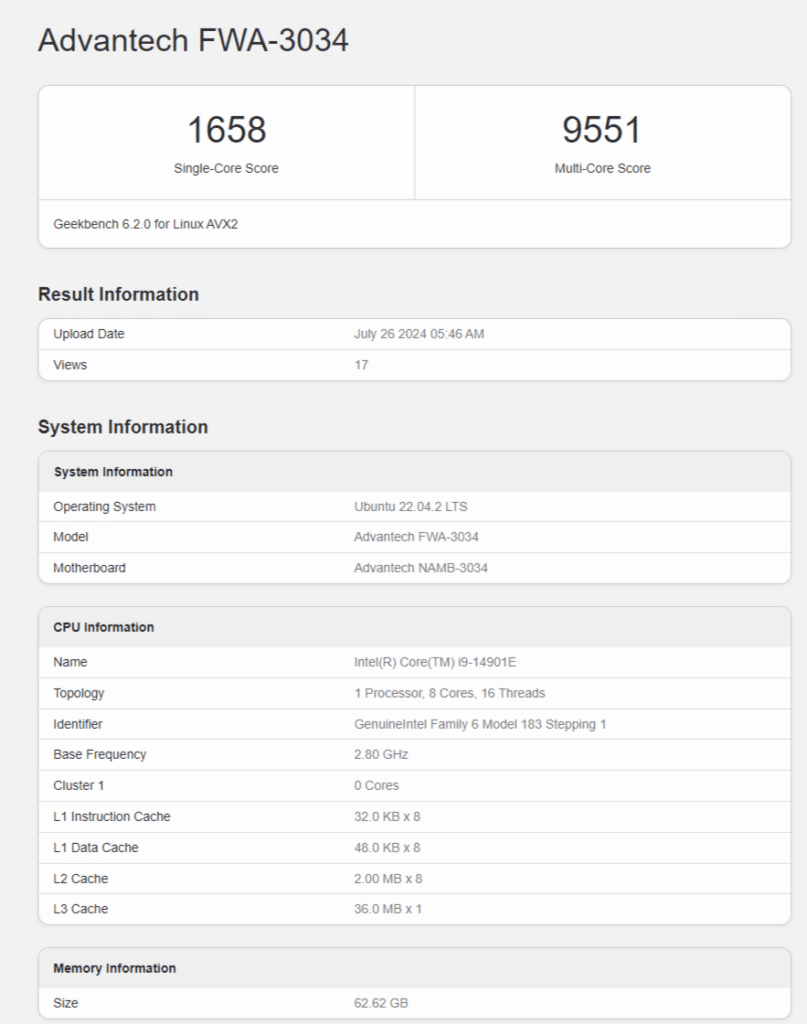Viewport: 807px width, 1024px height.
Task: Select the Ubuntu 22.04.2 LTS value
Action: pyautogui.click(x=411, y=507)
